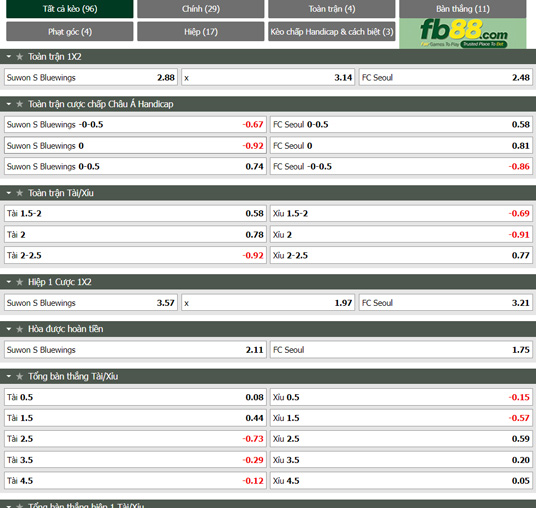Bet Xỉu 1.5-2 at -0.69

pyautogui.click(x=401, y=213)
